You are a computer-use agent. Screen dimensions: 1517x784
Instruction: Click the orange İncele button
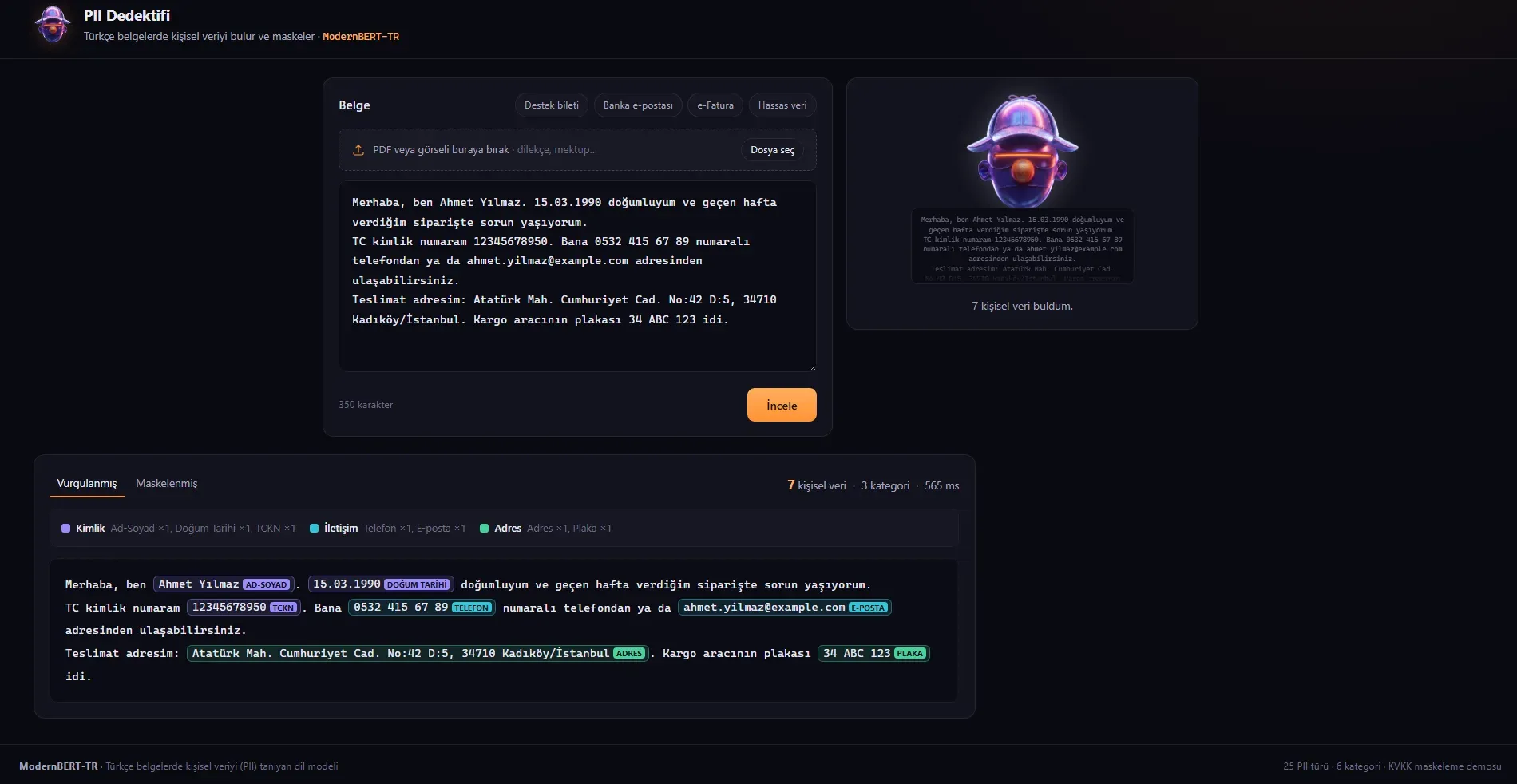click(x=782, y=405)
